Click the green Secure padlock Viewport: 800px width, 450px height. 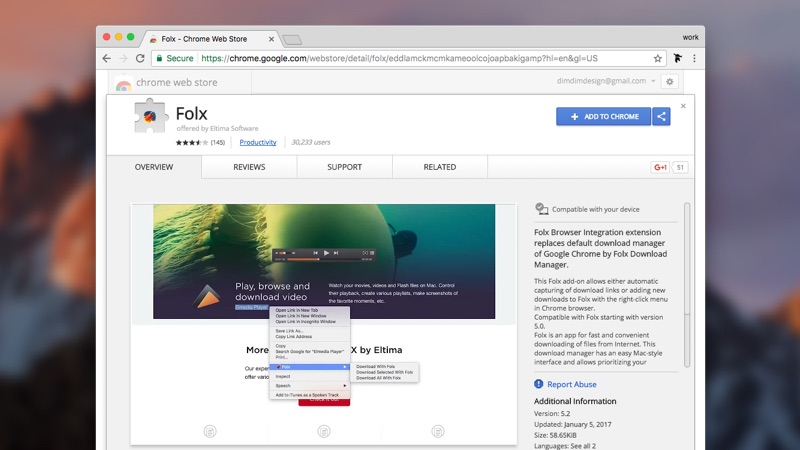[x=159, y=58]
